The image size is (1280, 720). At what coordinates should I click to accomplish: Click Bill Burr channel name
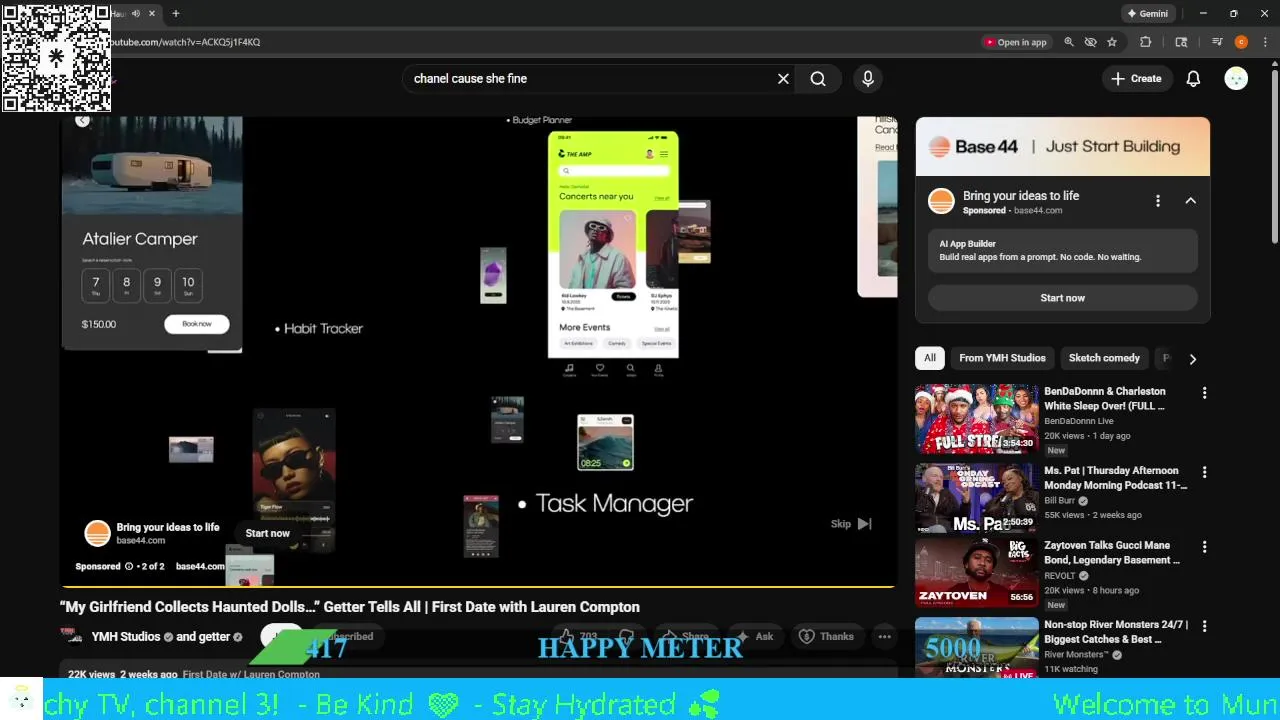click(x=1059, y=501)
